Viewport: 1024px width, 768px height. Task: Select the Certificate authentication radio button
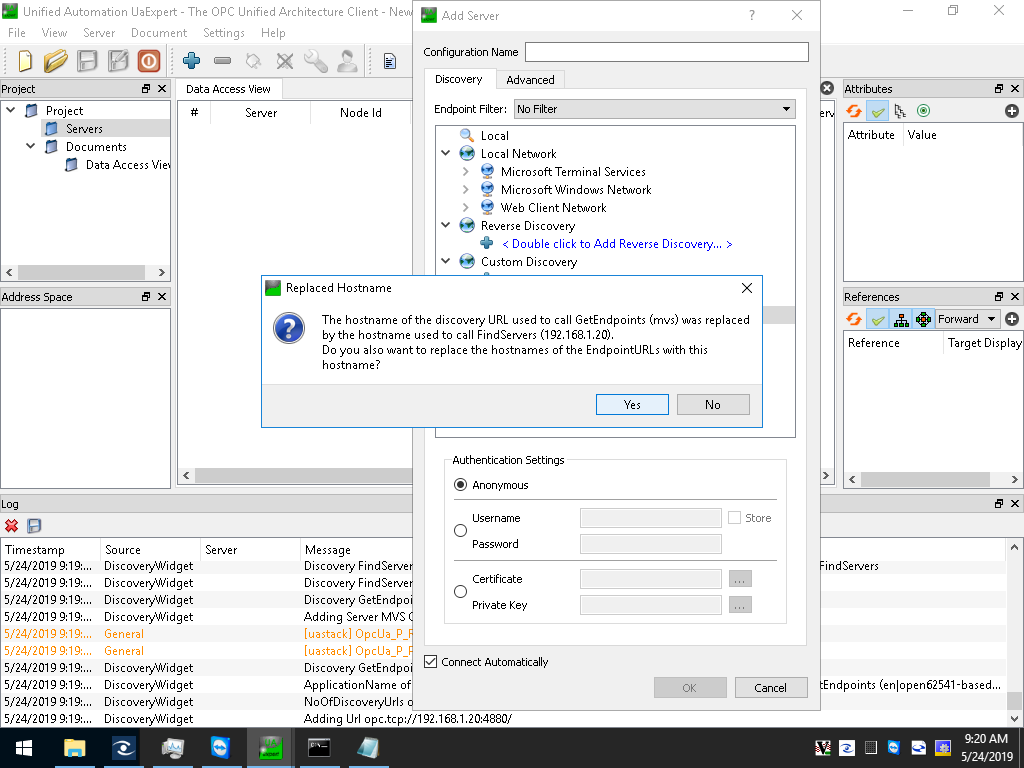tap(460, 591)
